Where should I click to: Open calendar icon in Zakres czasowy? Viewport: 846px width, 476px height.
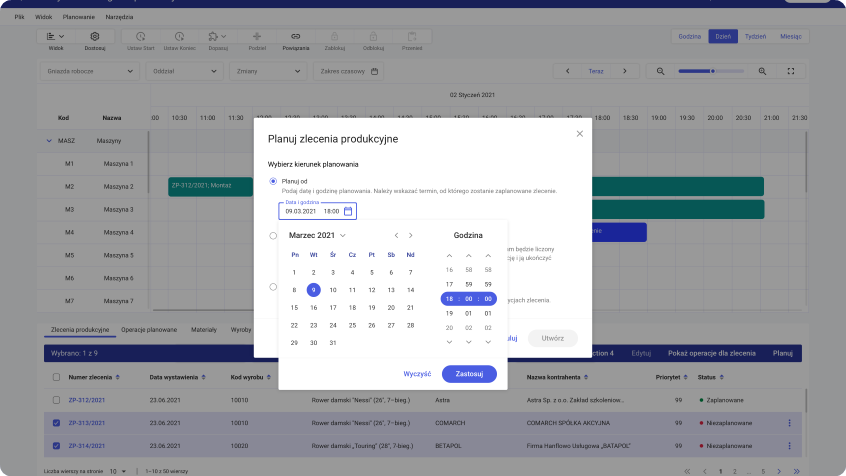tap(374, 71)
